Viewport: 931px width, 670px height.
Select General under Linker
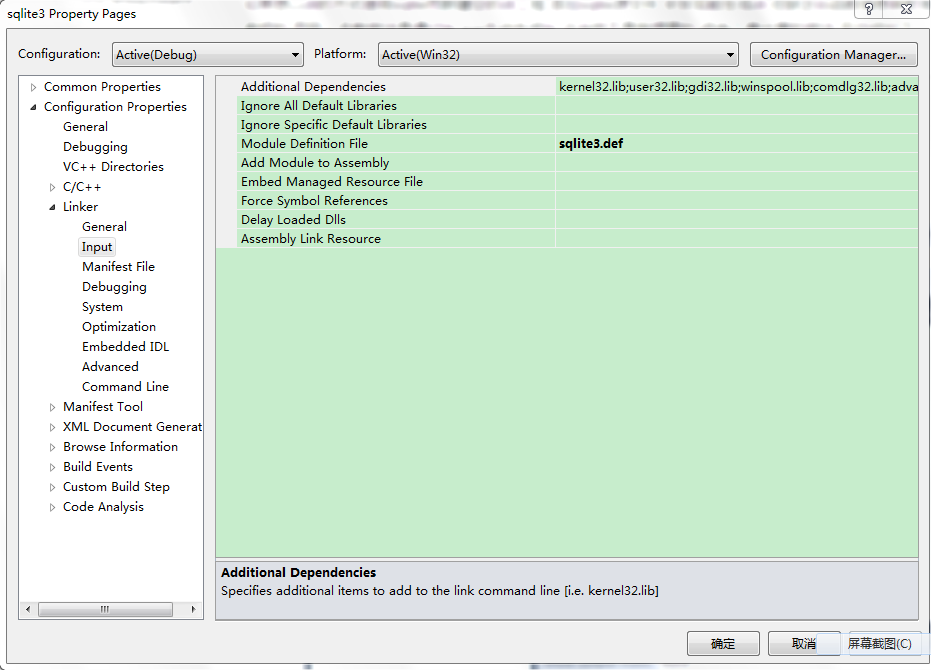click(104, 226)
